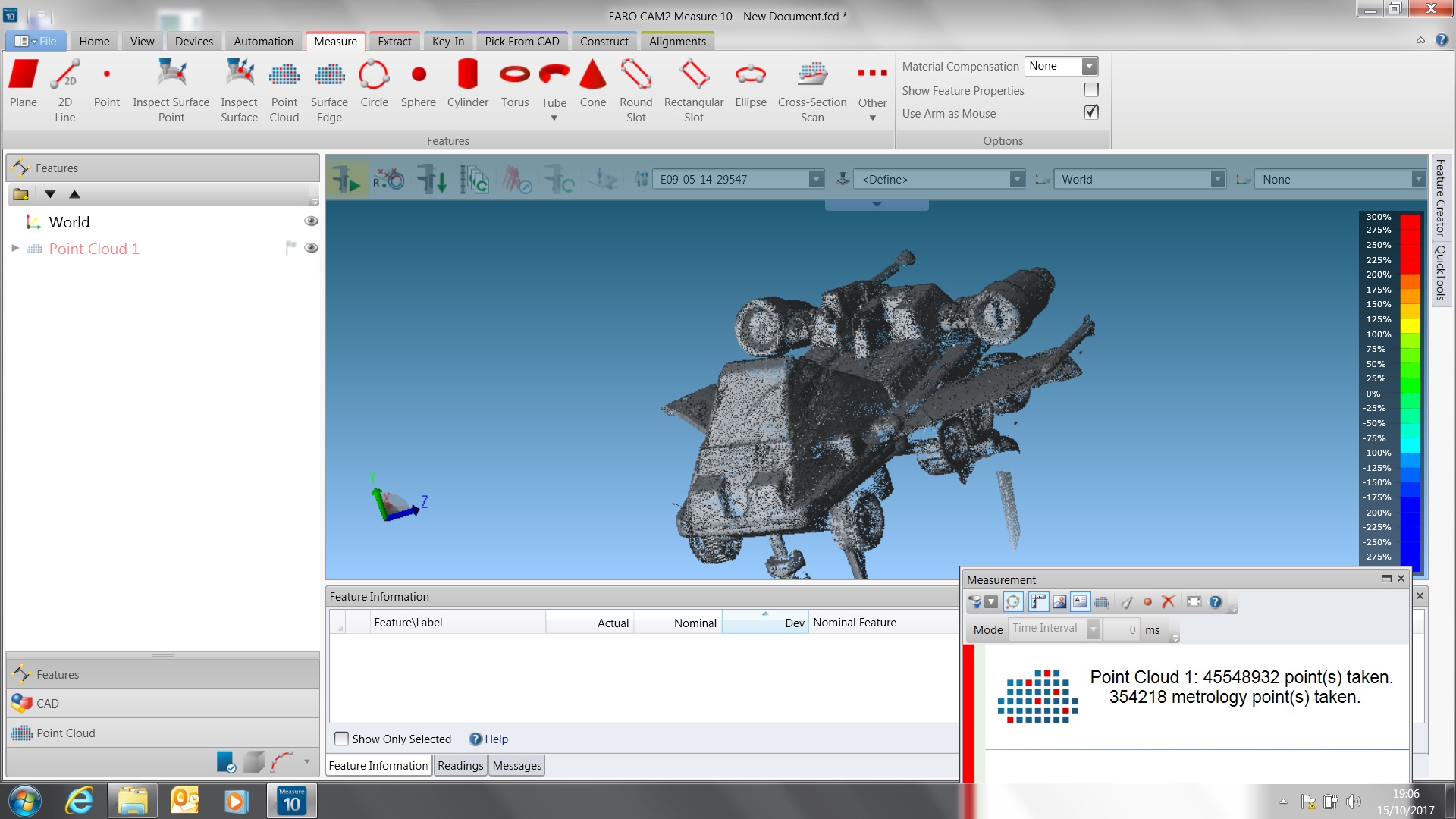Pick the Inspect Surface Point tool

[x=171, y=90]
